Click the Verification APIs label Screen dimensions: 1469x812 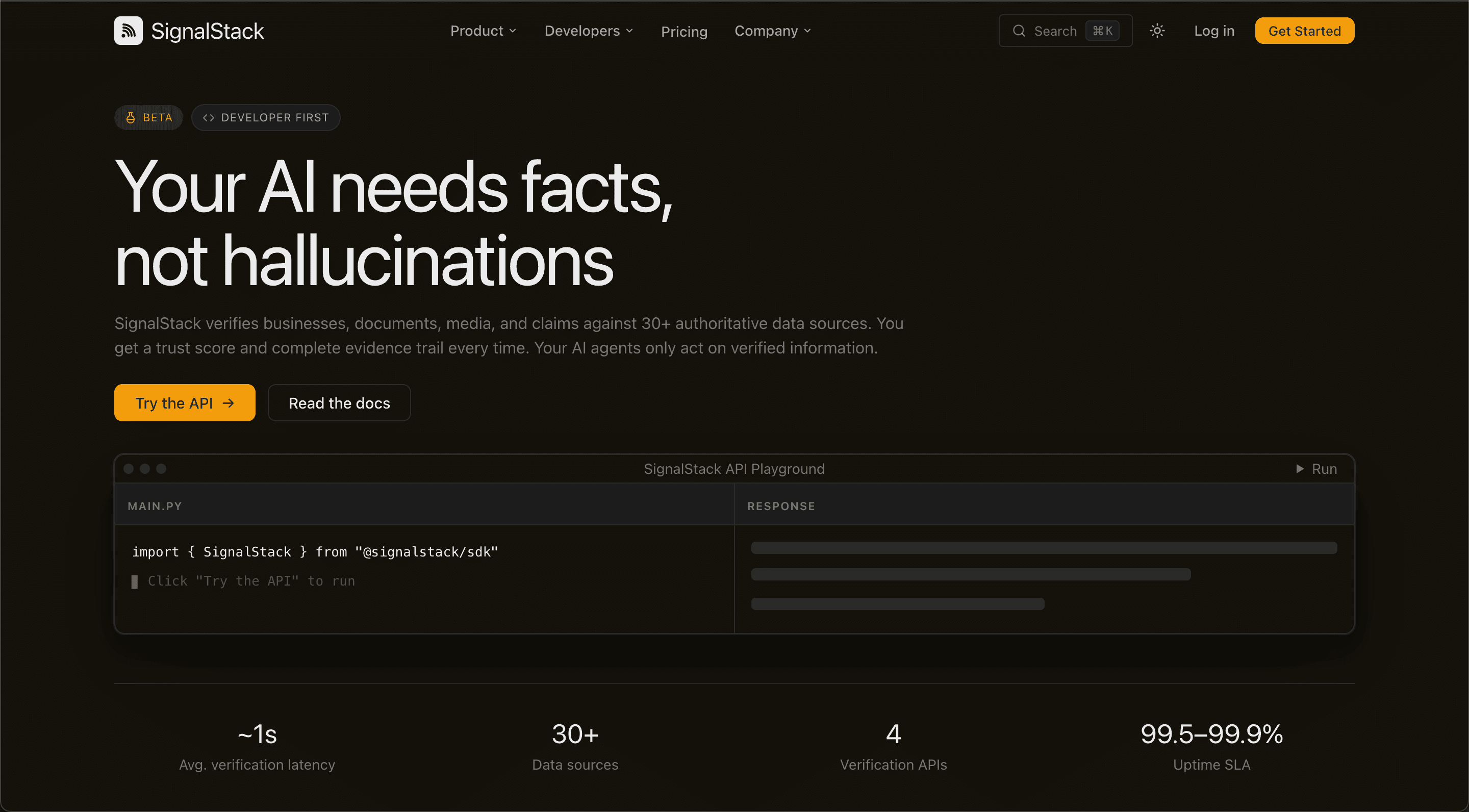pos(894,765)
